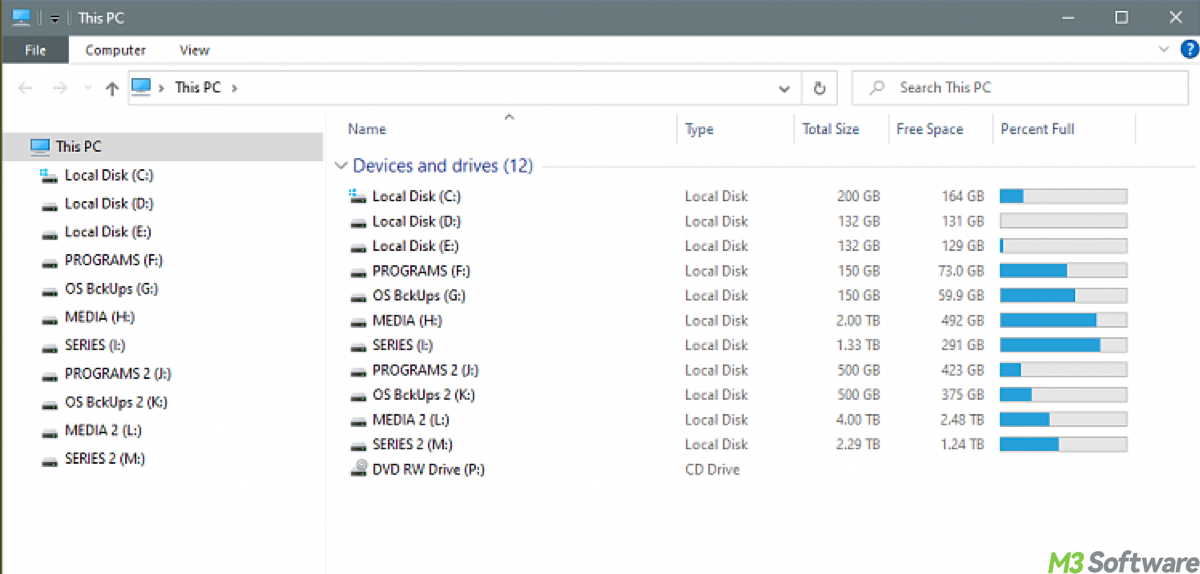Click the DVD RW Drive (P:) disc icon
Screen dimensions: 1200x574
[358, 469]
